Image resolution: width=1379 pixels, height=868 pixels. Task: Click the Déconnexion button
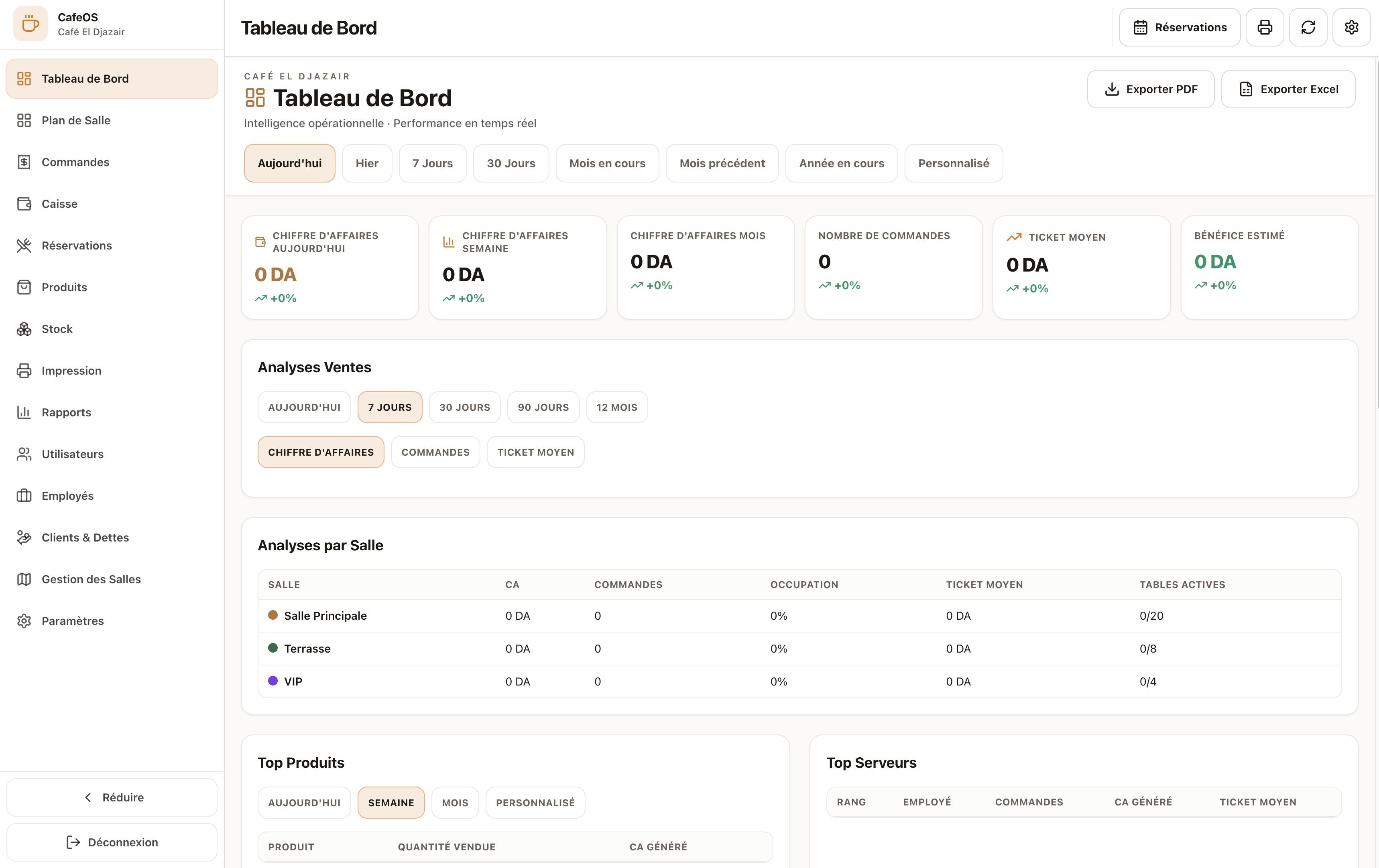coord(112,842)
